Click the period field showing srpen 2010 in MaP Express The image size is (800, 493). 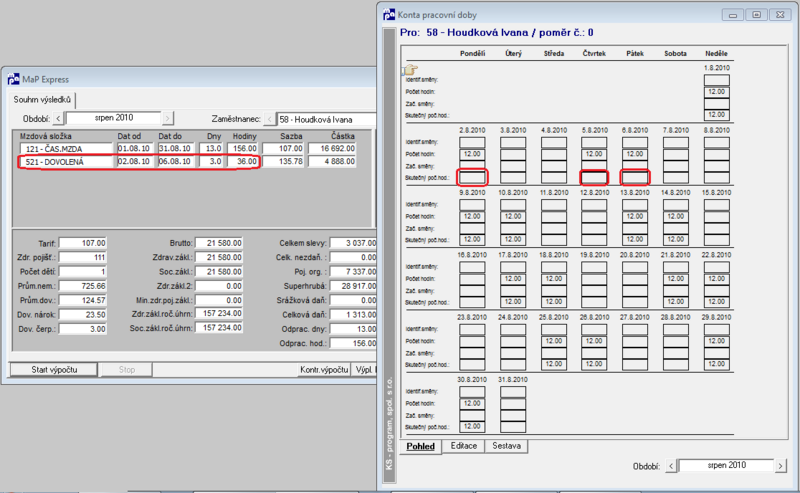click(113, 118)
